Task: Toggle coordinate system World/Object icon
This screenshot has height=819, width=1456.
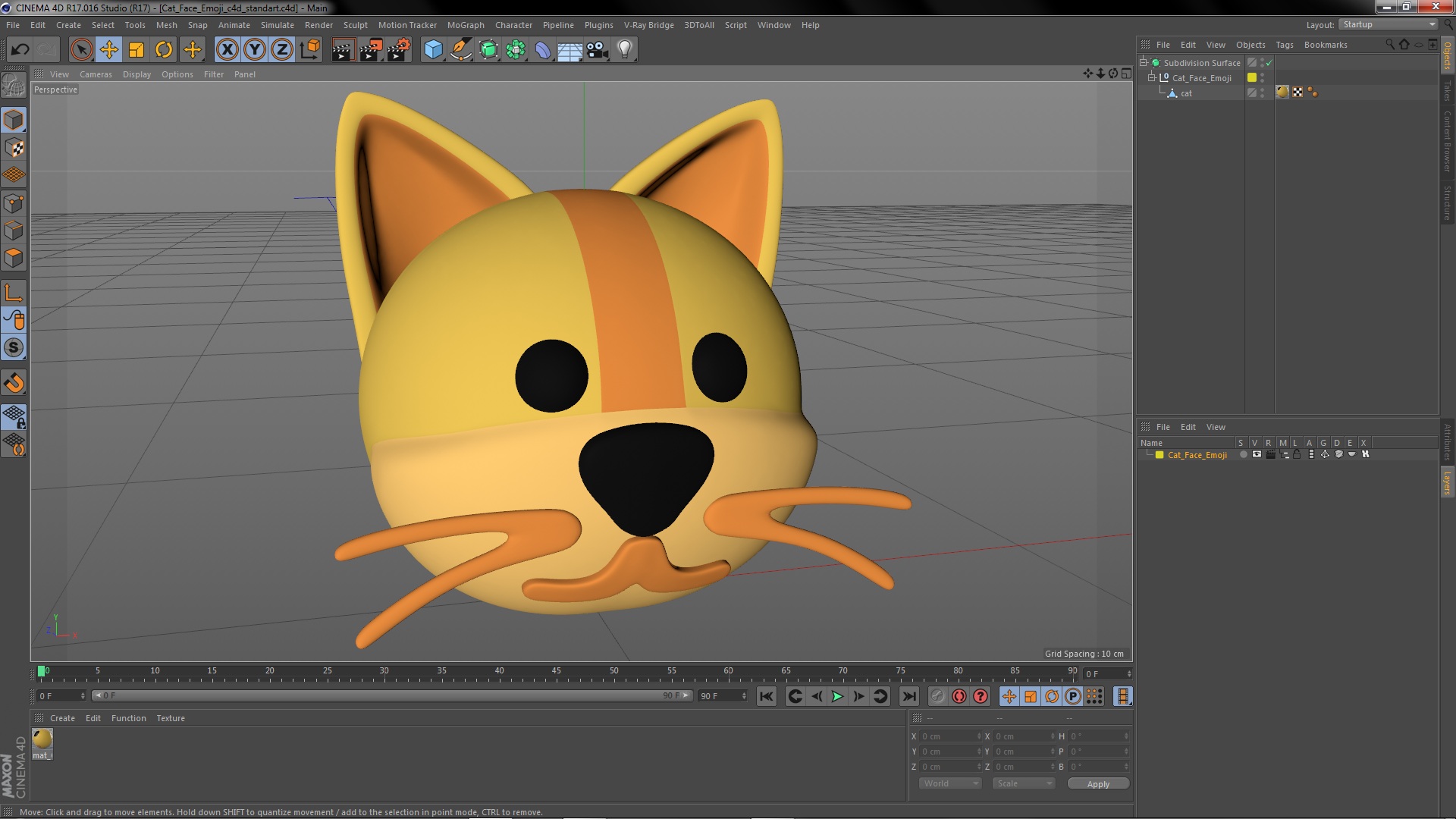Action: point(309,50)
